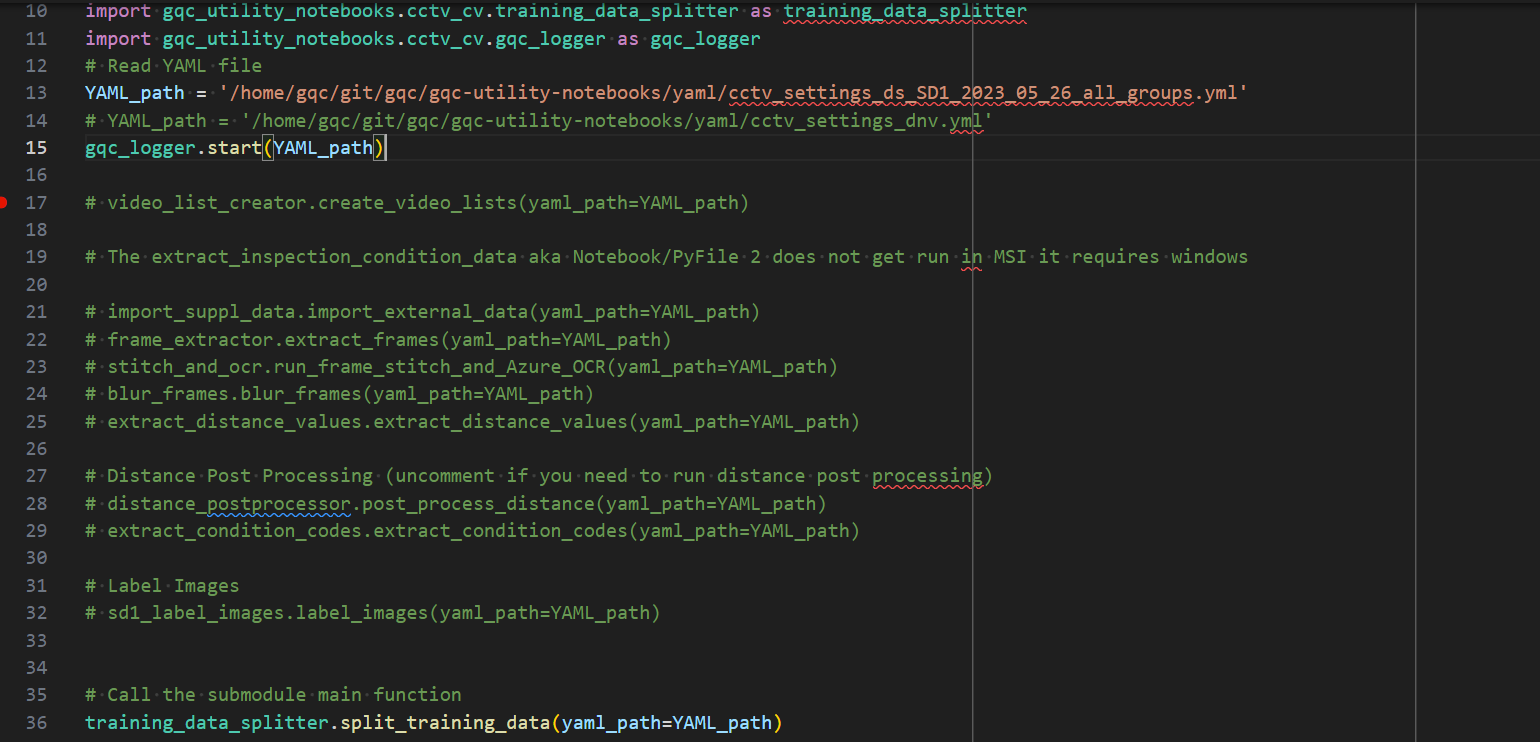Click the blur_frames.blur_frames comment line

point(339,394)
